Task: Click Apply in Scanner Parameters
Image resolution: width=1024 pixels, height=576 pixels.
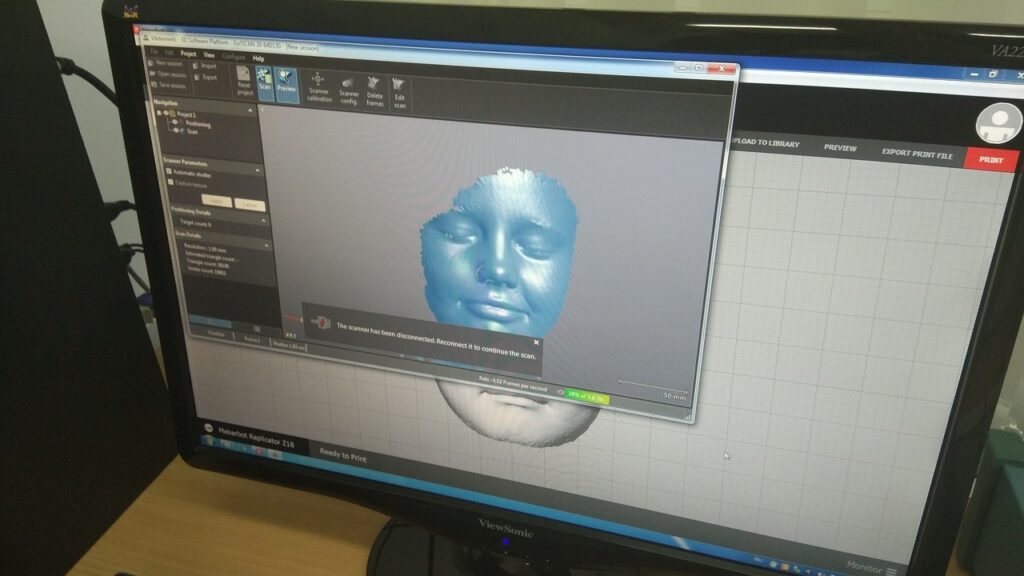Action: coord(217,201)
